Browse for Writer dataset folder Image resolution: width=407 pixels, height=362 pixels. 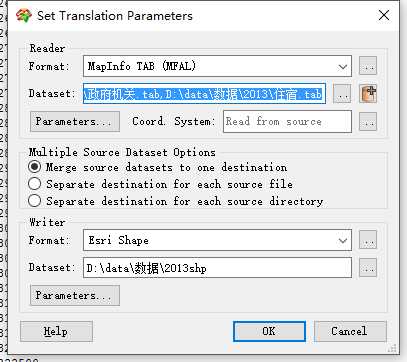tap(368, 268)
